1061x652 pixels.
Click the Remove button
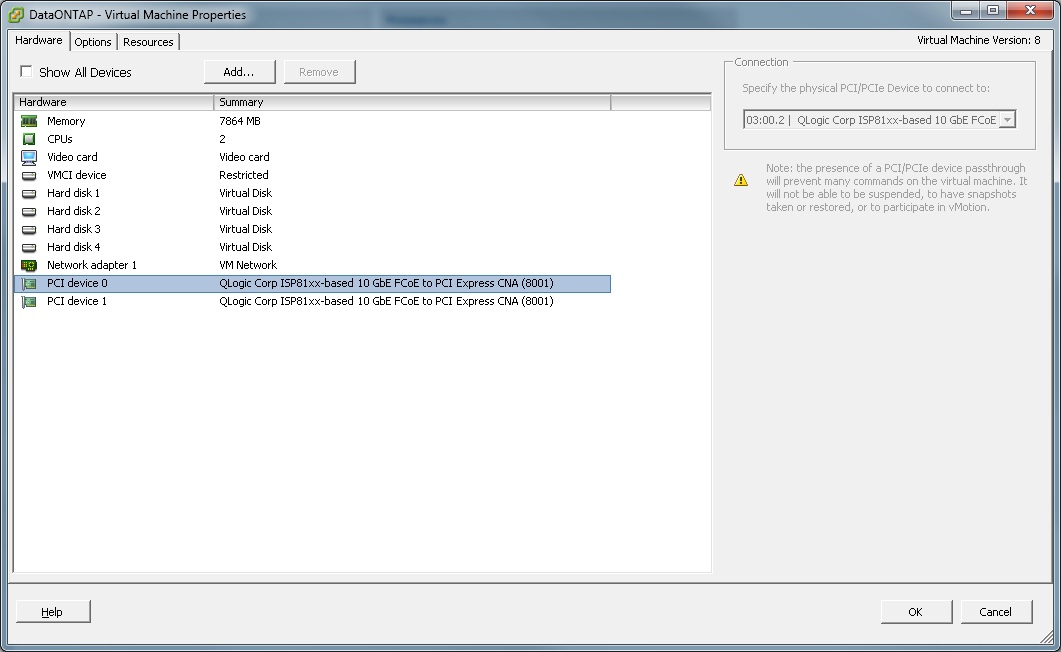pyautogui.click(x=319, y=72)
